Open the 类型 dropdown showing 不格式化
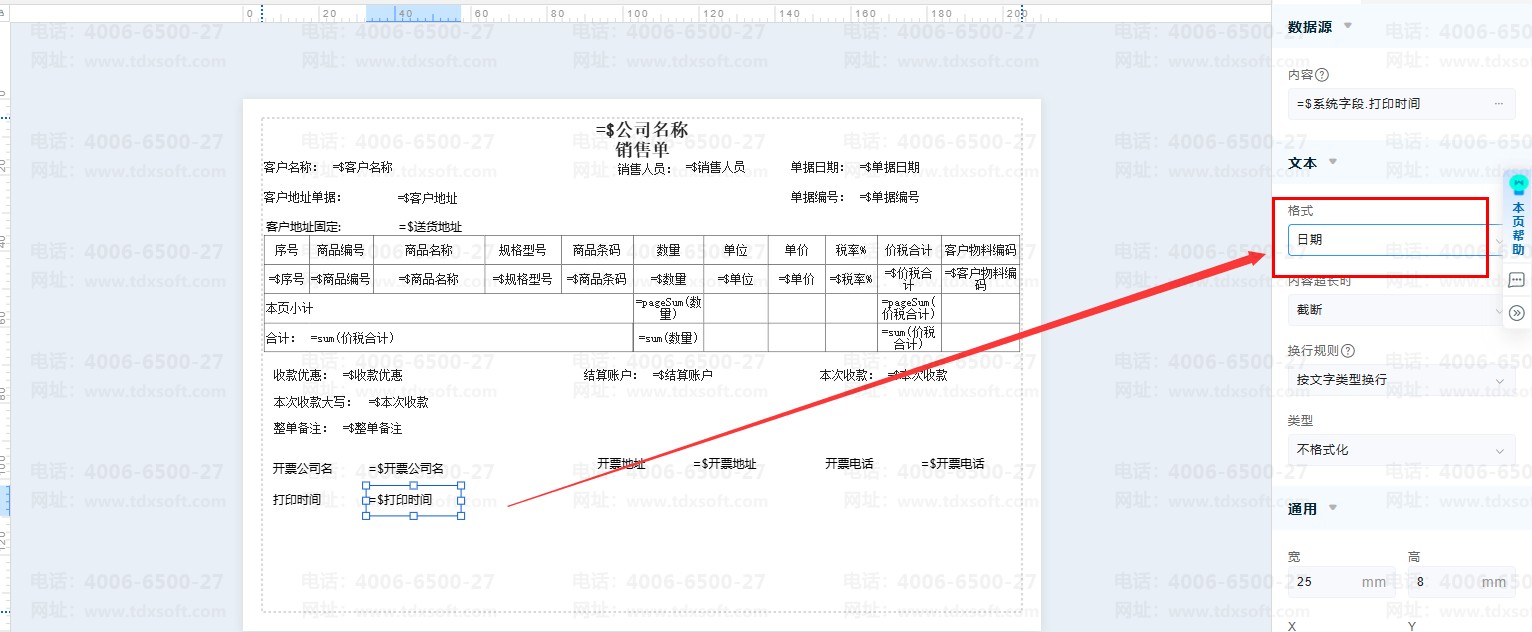This screenshot has width=1532, height=632. (1400, 450)
